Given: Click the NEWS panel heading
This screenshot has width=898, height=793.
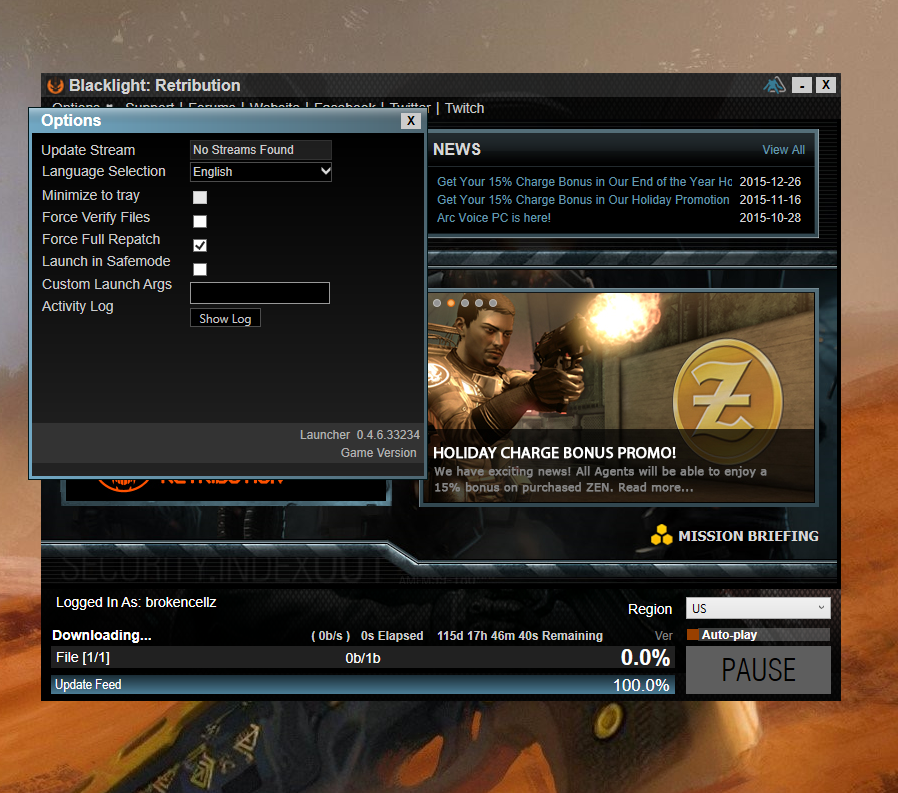Looking at the screenshot, I should click(457, 149).
